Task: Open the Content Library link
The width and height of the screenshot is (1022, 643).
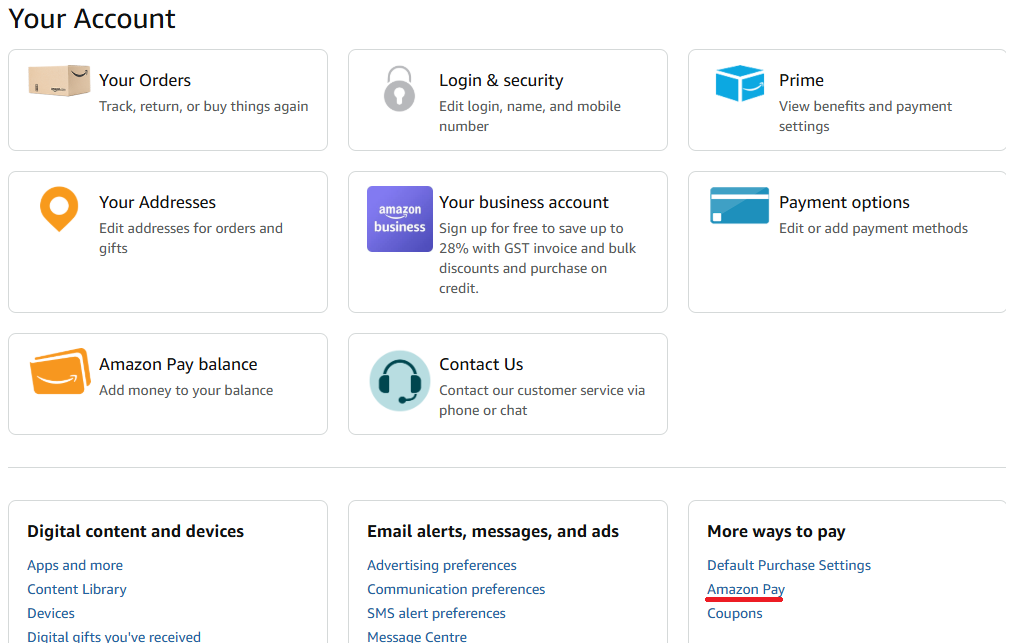Action: coord(77,589)
